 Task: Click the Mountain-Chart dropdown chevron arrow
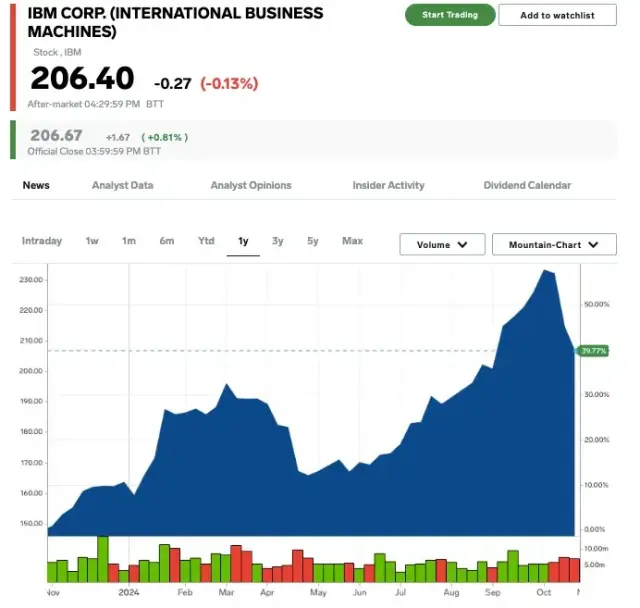coord(595,245)
